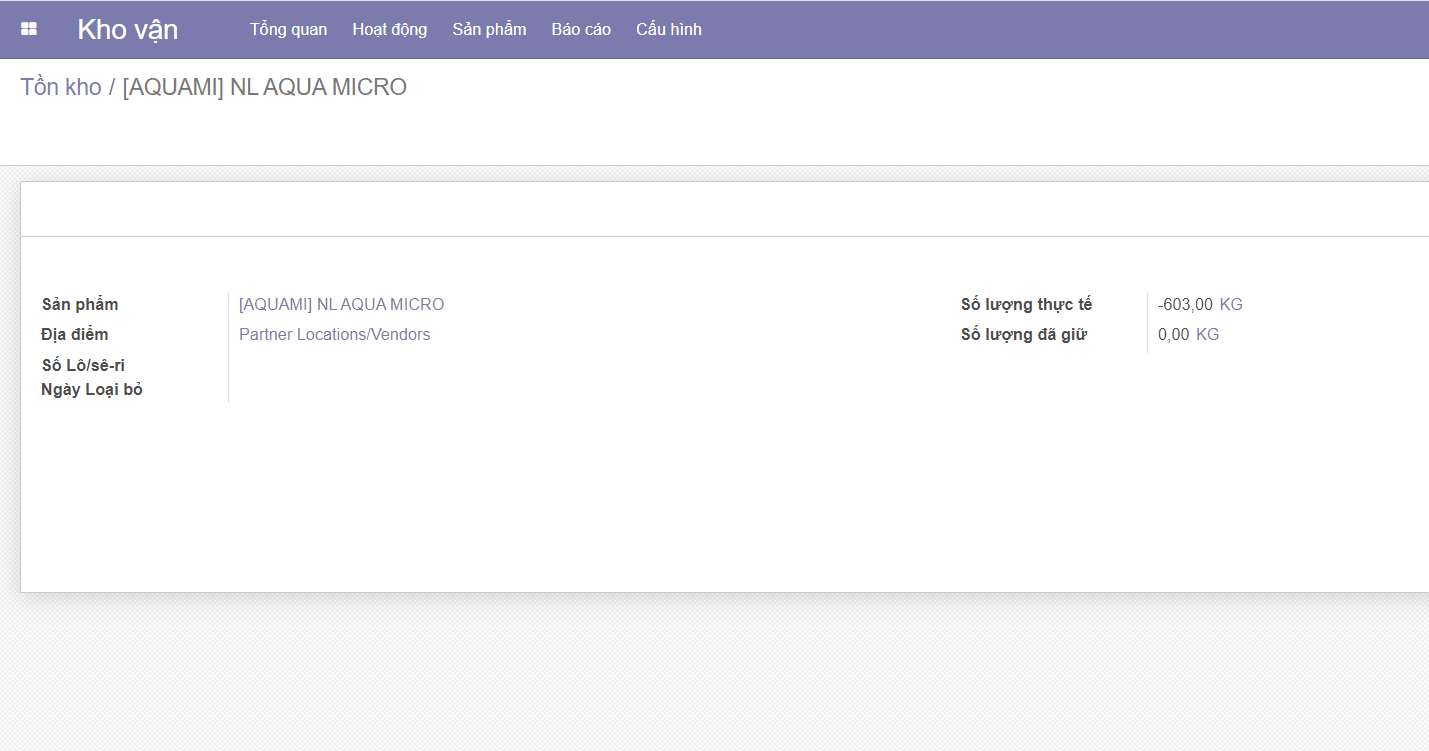Go back via Tồn kho breadcrumb
Screen dimensions: 1429x751
click(61, 87)
